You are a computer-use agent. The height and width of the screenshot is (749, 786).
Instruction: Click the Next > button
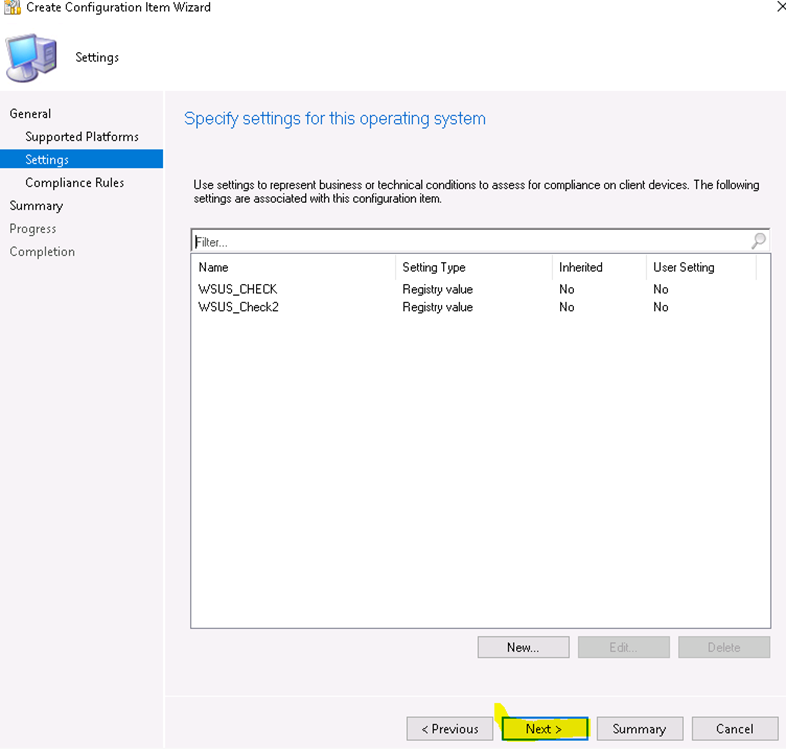544,729
